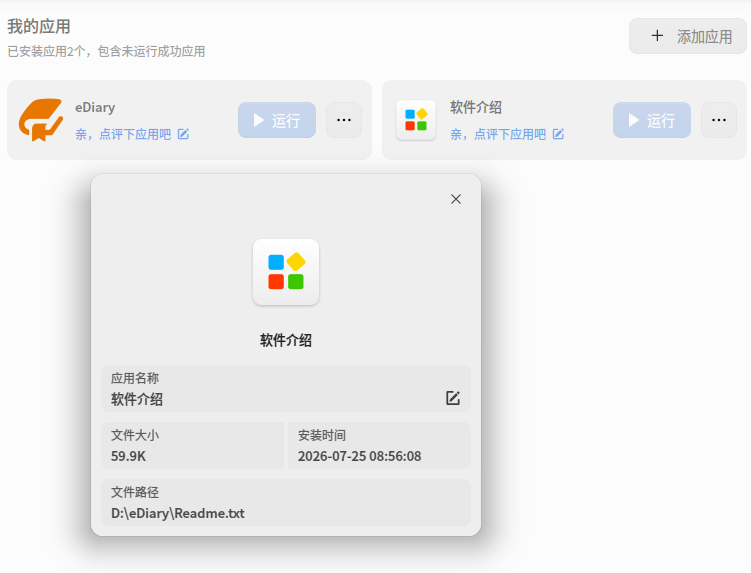Click the eDiary app name text
Image resolution: width=751 pixels, height=573 pixels.
point(95,107)
